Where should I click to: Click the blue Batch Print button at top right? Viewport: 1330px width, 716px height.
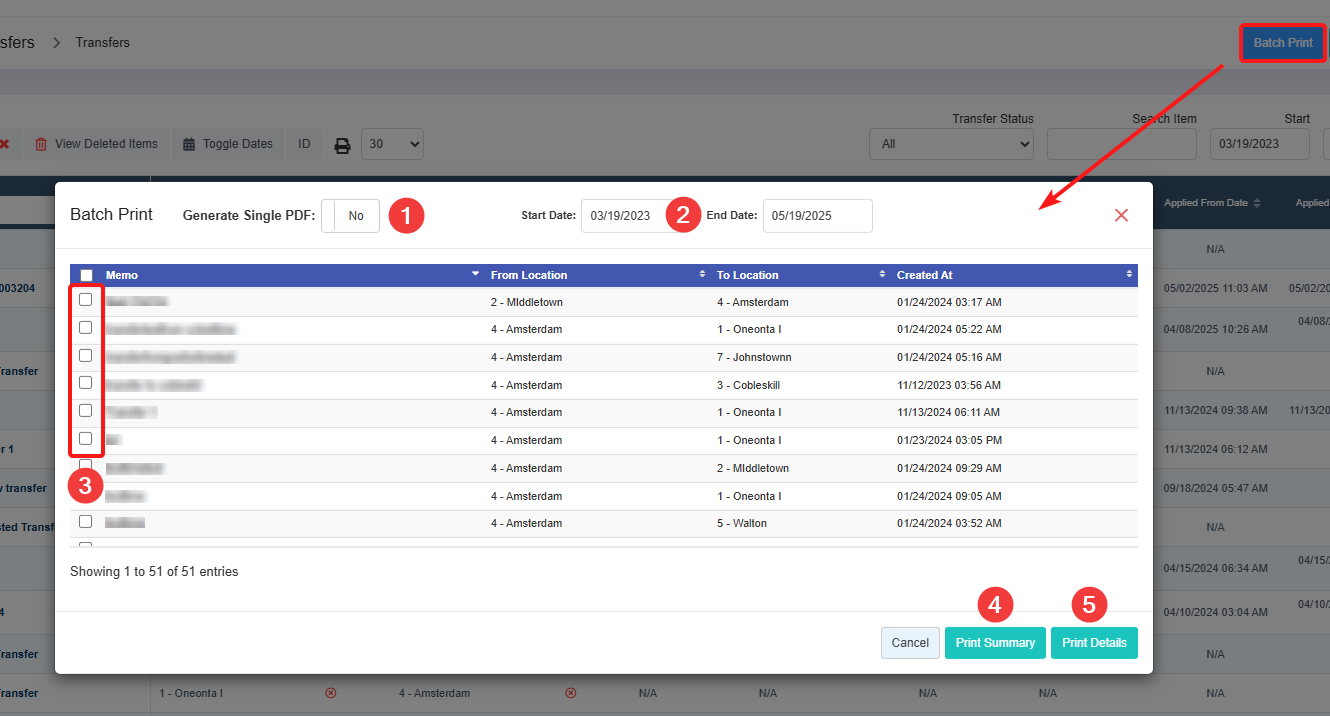coord(1283,43)
